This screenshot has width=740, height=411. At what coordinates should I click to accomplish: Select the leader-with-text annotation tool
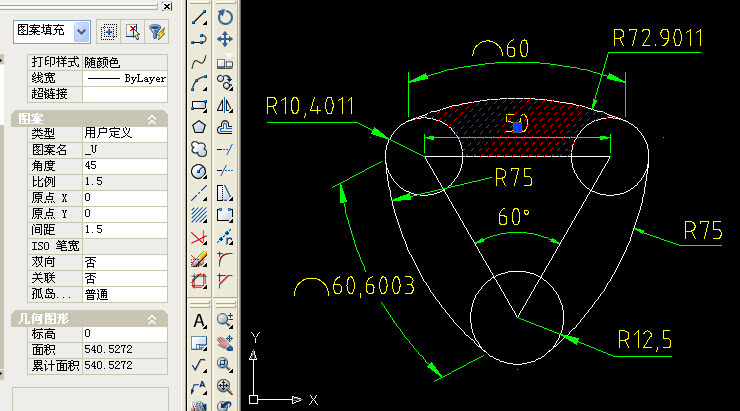click(199, 387)
